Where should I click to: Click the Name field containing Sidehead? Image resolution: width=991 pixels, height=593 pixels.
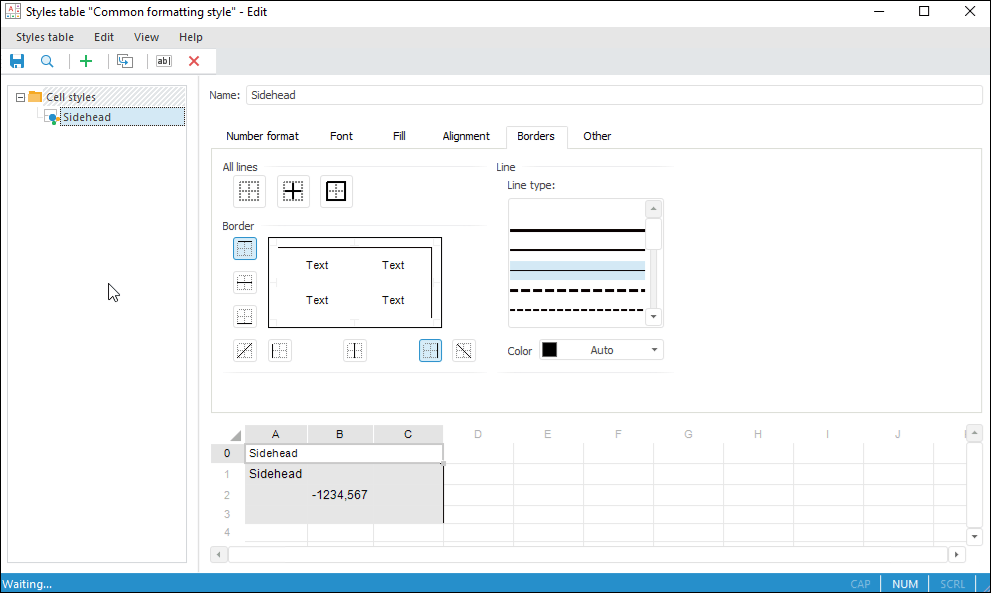click(x=614, y=95)
